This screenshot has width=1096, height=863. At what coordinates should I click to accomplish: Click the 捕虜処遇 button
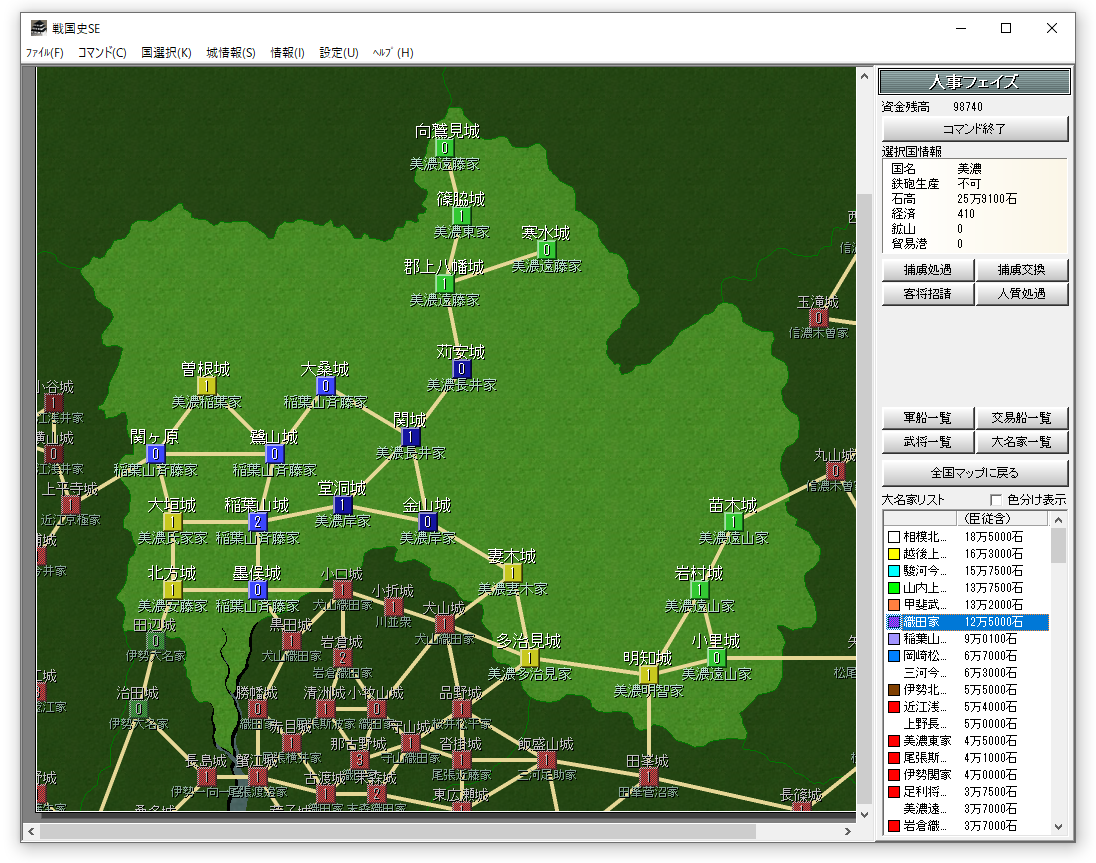[927, 270]
